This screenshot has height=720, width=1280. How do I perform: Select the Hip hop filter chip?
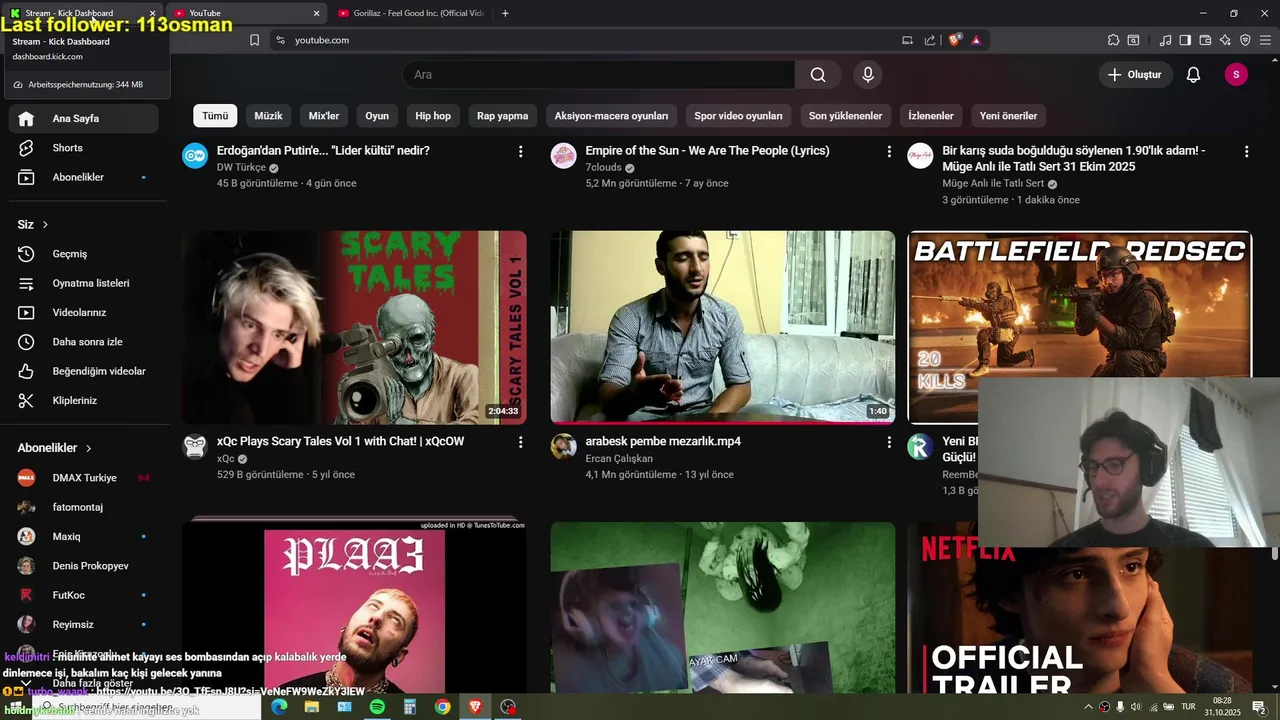pyautogui.click(x=433, y=116)
